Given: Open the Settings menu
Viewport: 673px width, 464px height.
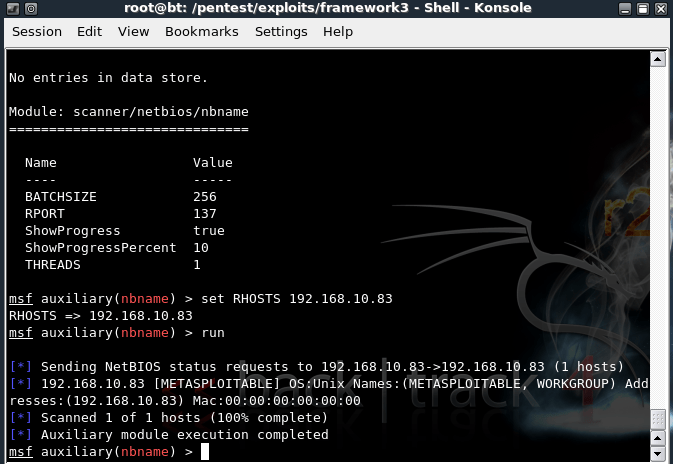Looking at the screenshot, I should pos(281,32).
